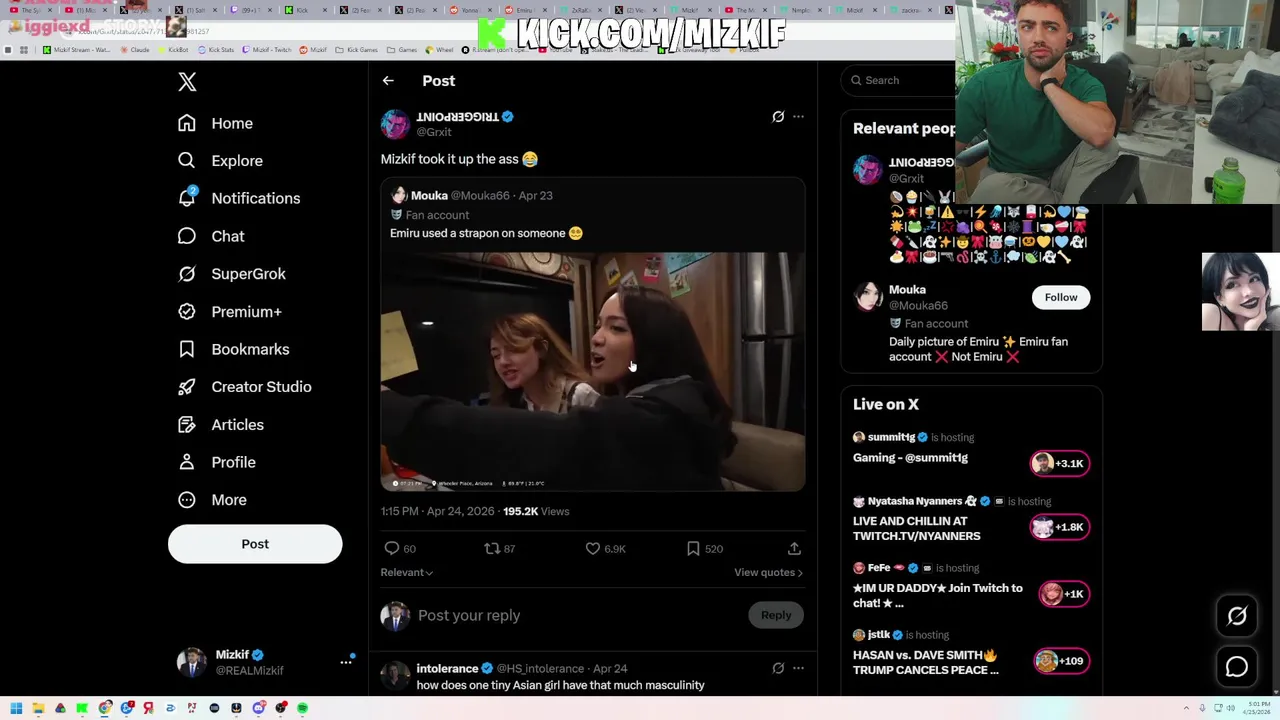The height and width of the screenshot is (720, 1280).
Task: Expand the Relevant replies sort dropdown
Action: click(x=407, y=572)
